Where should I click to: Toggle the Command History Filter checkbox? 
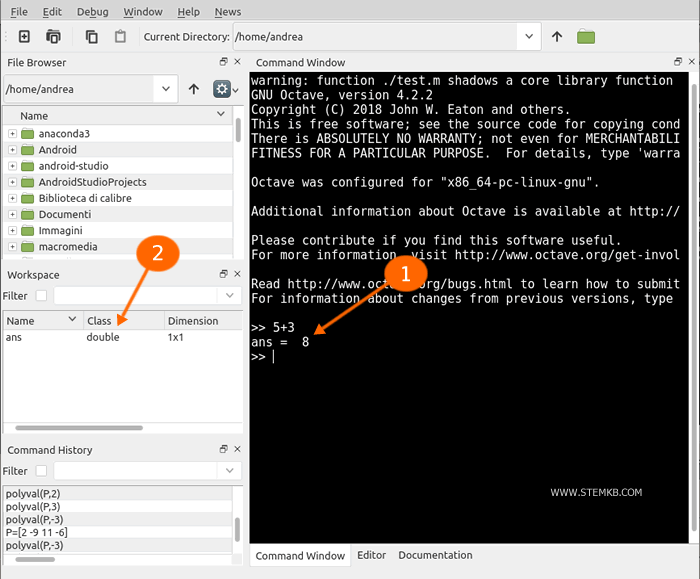point(41,471)
